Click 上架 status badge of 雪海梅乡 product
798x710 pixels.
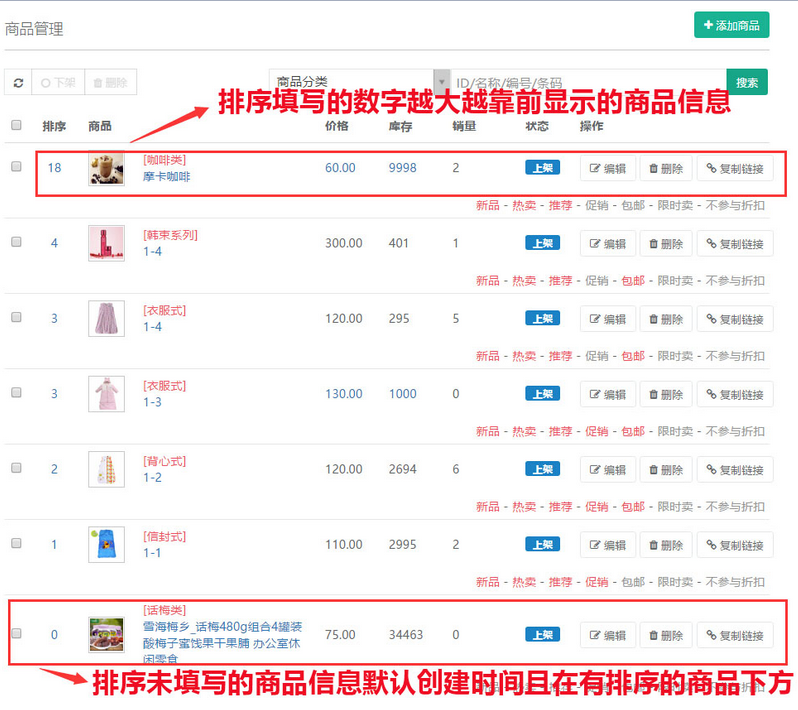(x=542, y=634)
